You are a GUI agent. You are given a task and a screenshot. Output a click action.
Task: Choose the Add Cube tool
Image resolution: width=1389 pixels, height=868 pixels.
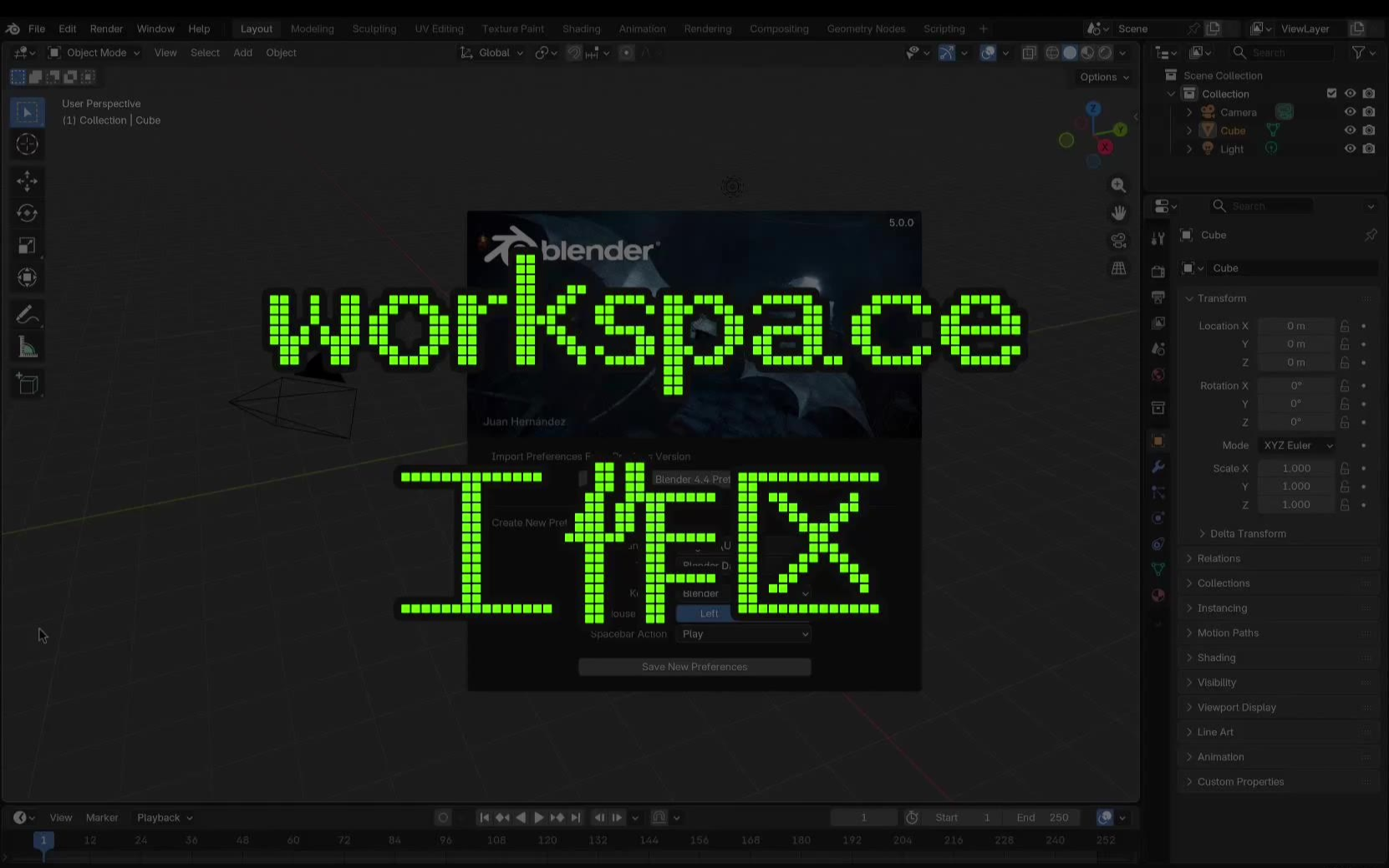click(x=27, y=384)
